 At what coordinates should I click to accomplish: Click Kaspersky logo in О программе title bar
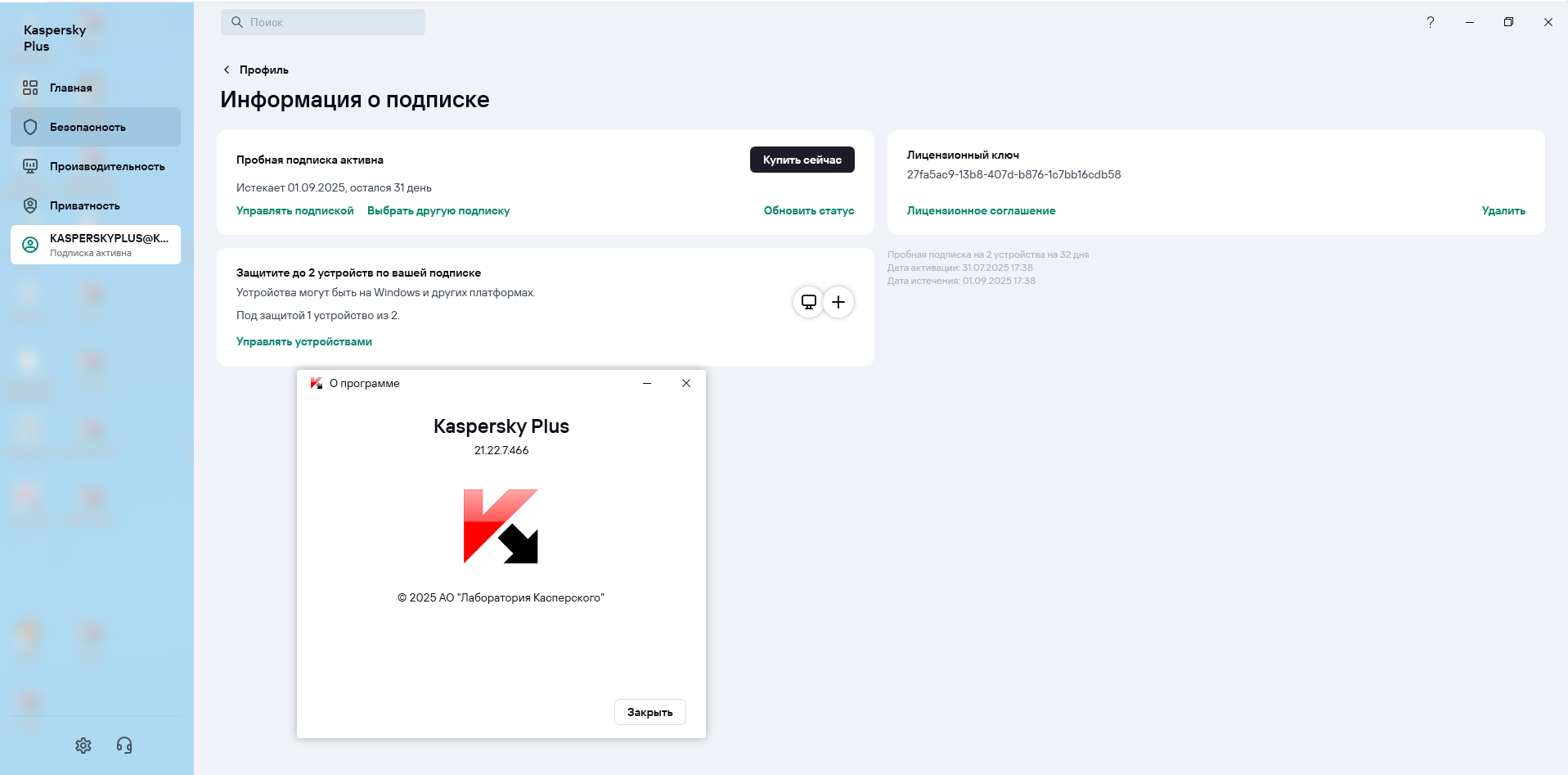pos(317,383)
